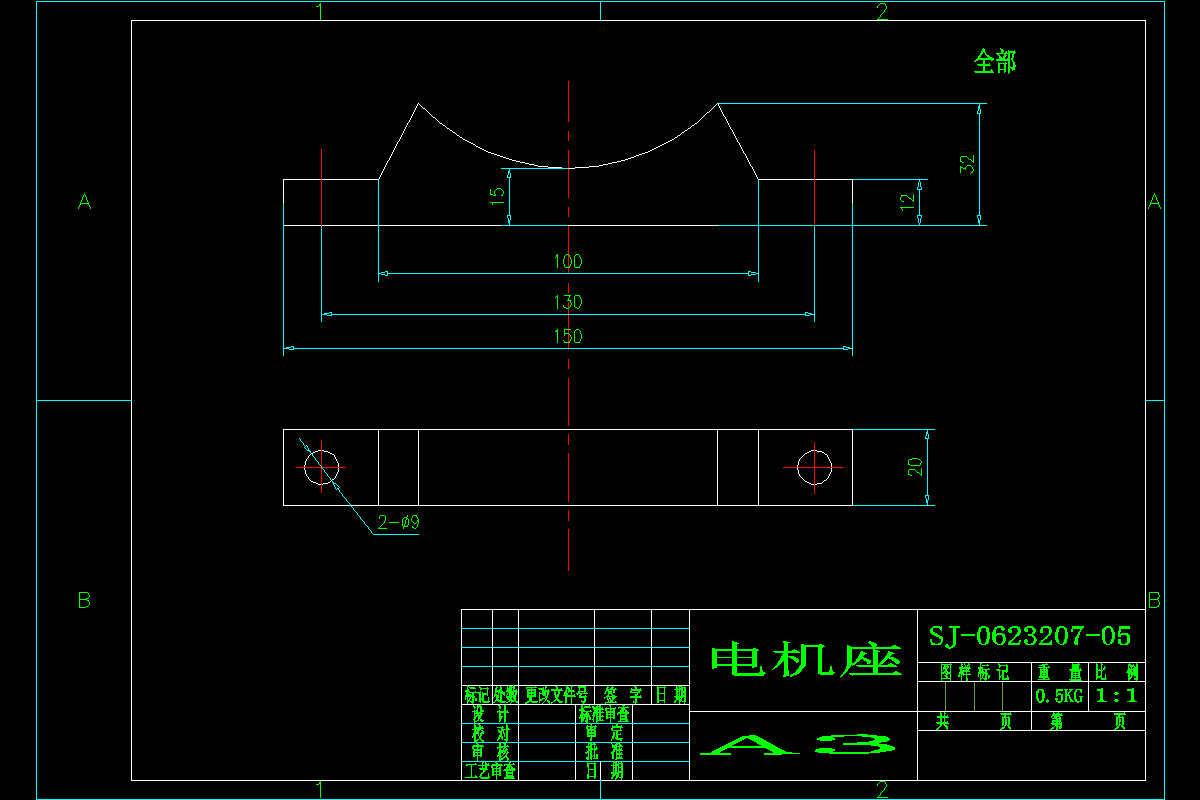The image size is (1200, 800).
Task: Click the 1:1 scale value
Action: point(1117,695)
